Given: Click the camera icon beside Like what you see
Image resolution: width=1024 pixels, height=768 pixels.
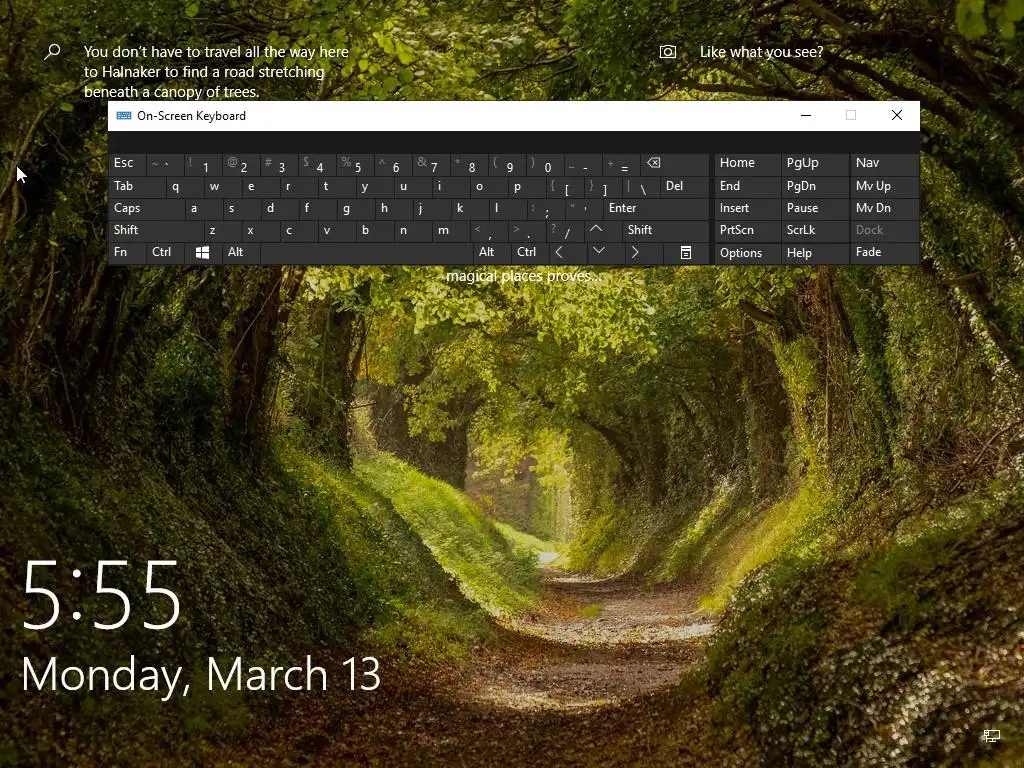Looking at the screenshot, I should pyautogui.click(x=667, y=52).
